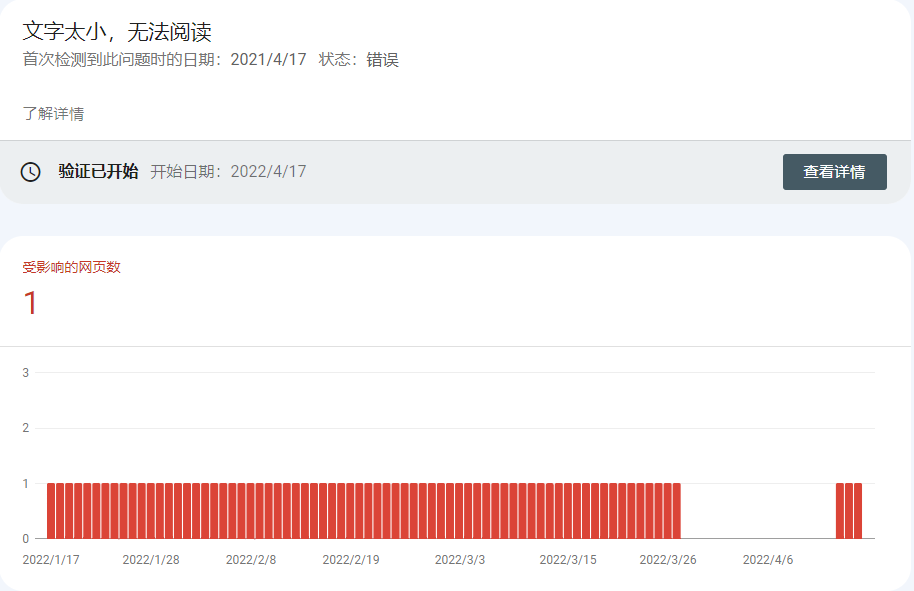Screen dimensions: 914x591
Task: Select the 受影响的网页数 metric label
Action: [x=71, y=267]
